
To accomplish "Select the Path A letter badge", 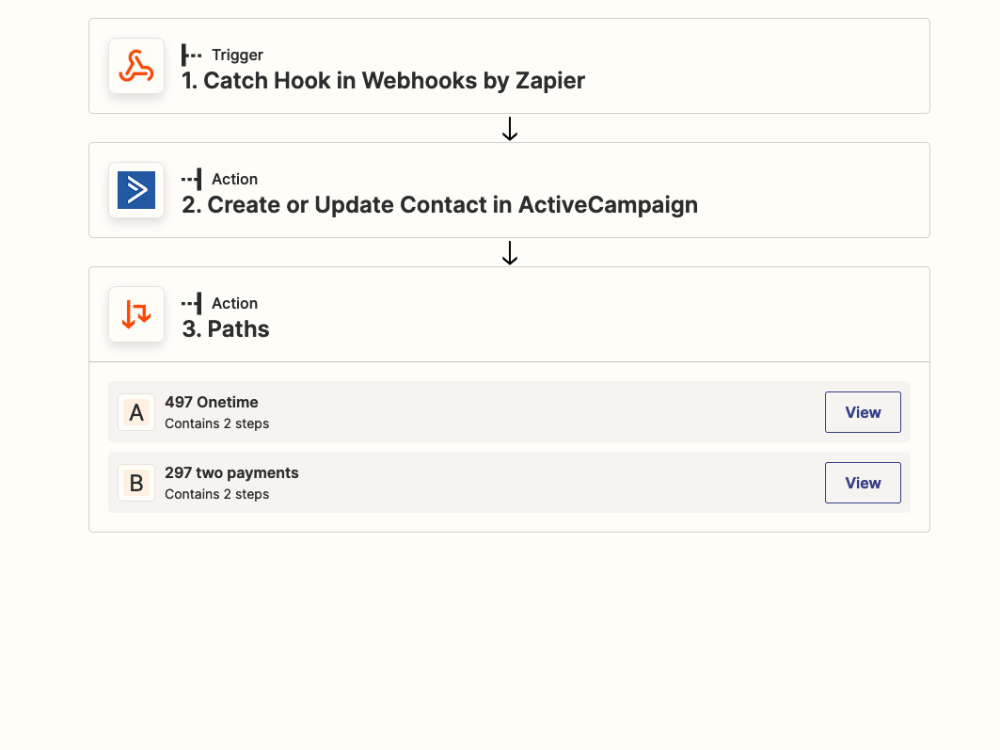I will (x=136, y=412).
